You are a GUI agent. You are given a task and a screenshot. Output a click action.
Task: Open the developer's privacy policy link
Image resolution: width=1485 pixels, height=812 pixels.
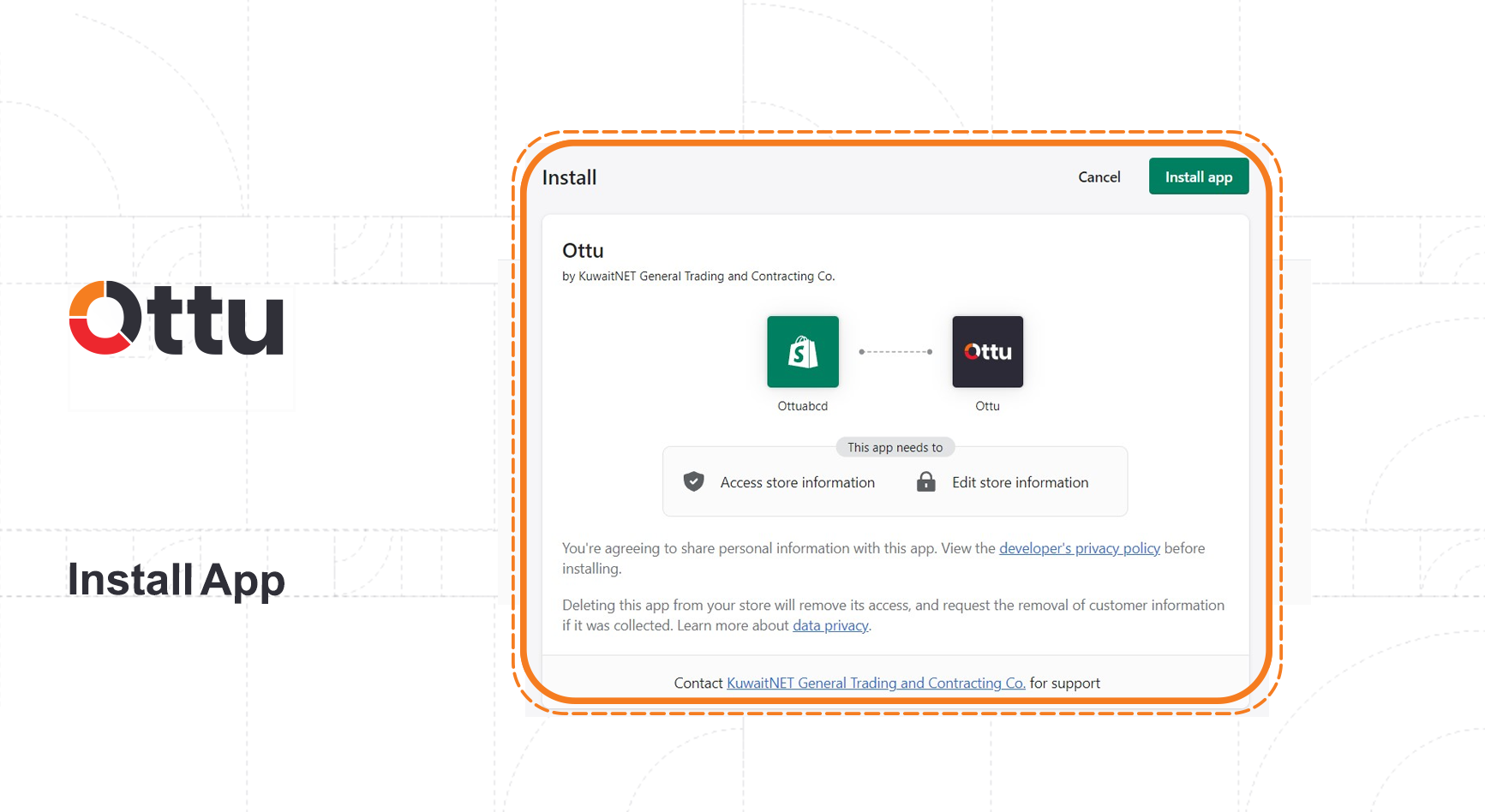click(1079, 548)
